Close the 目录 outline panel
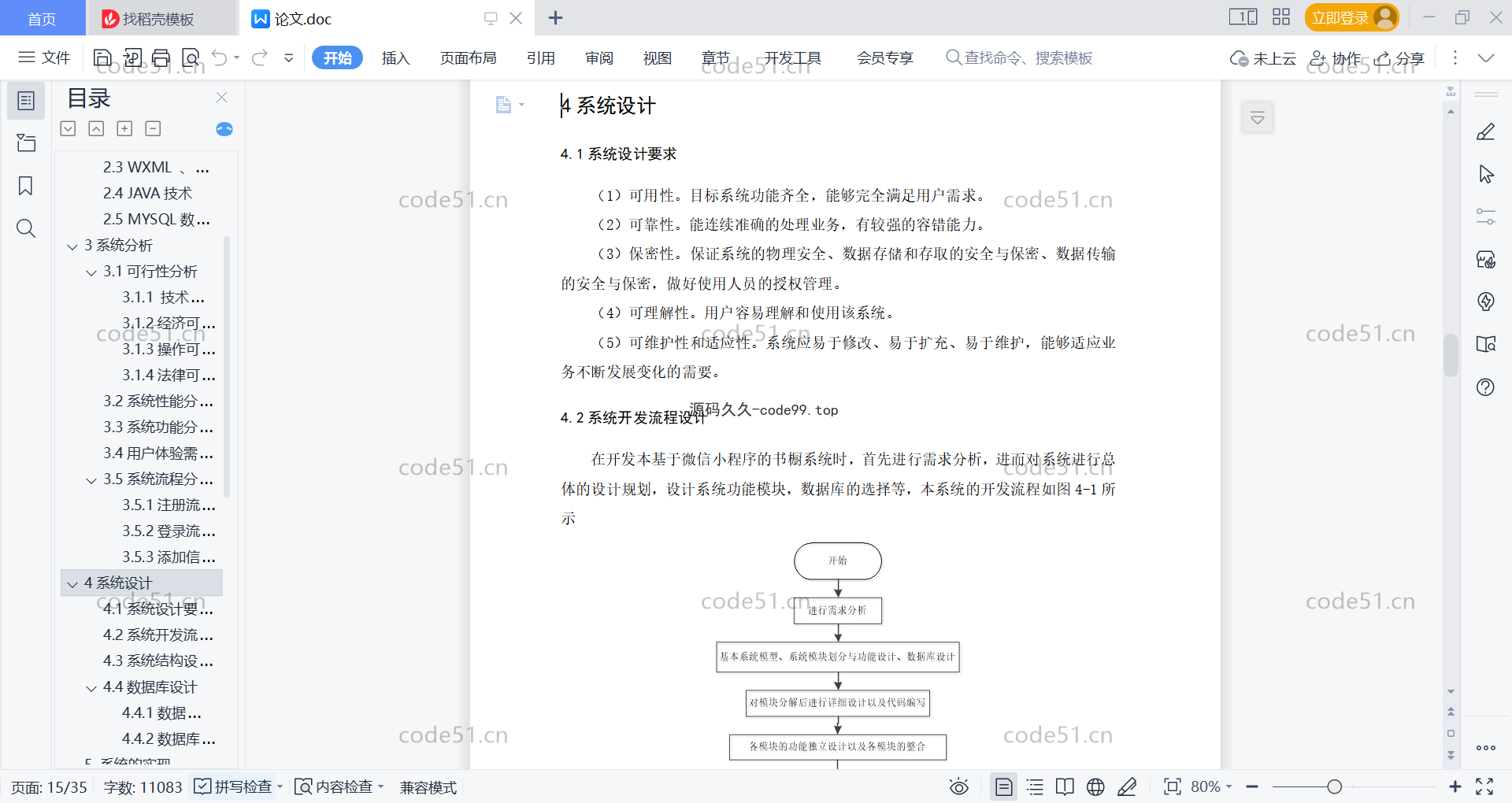This screenshot has width=1512, height=803. (222, 98)
